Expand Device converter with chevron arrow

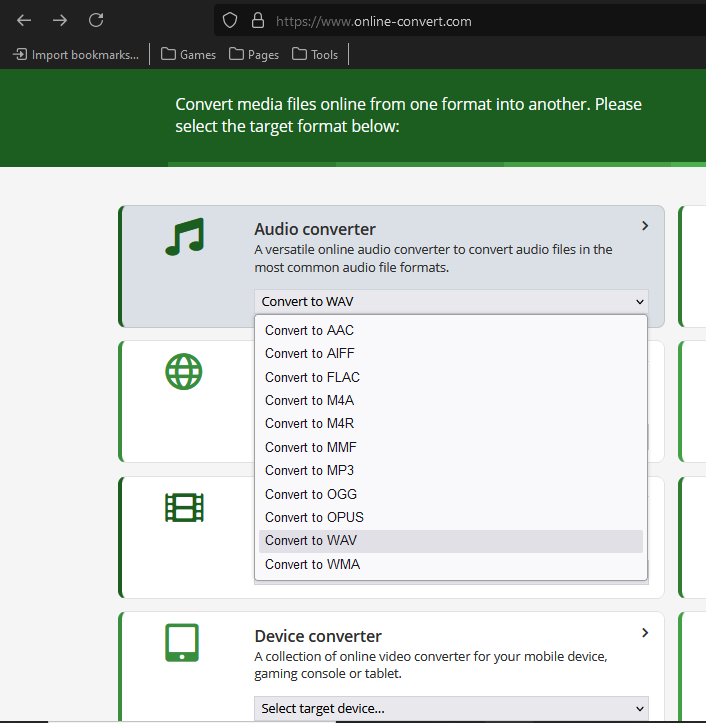click(x=645, y=633)
